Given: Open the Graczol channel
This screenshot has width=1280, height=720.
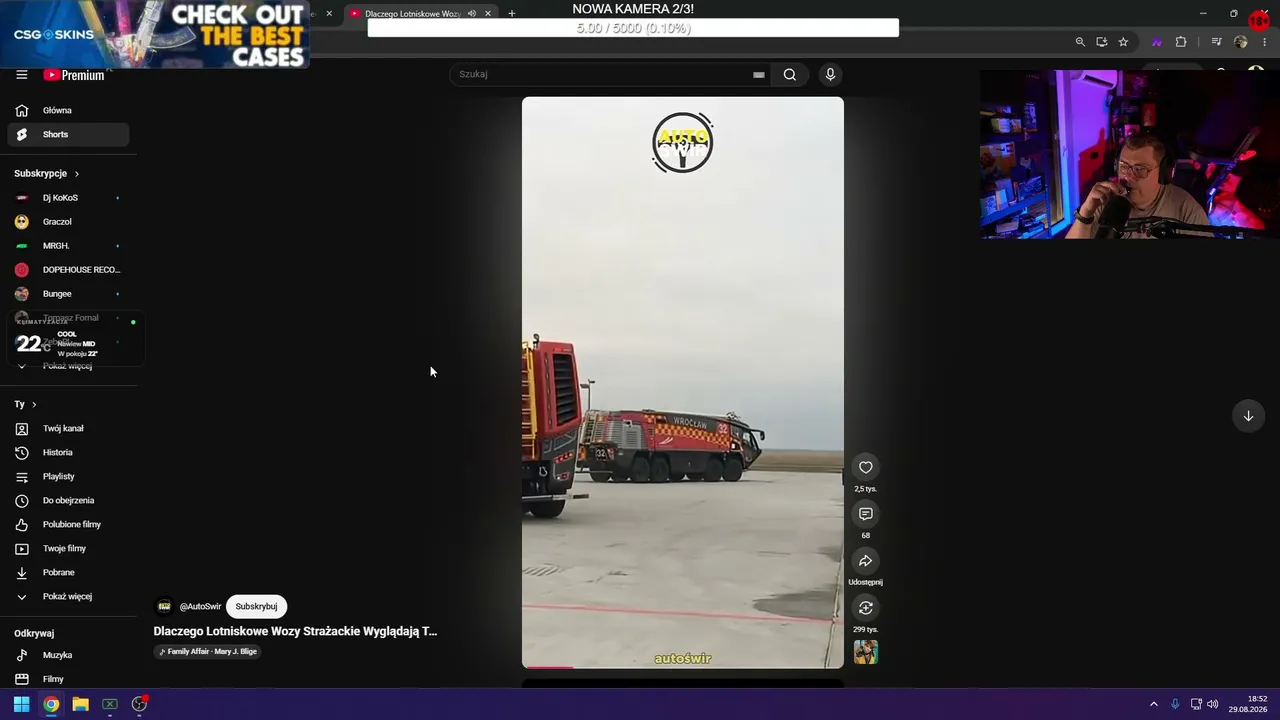Looking at the screenshot, I should click(68, 222).
